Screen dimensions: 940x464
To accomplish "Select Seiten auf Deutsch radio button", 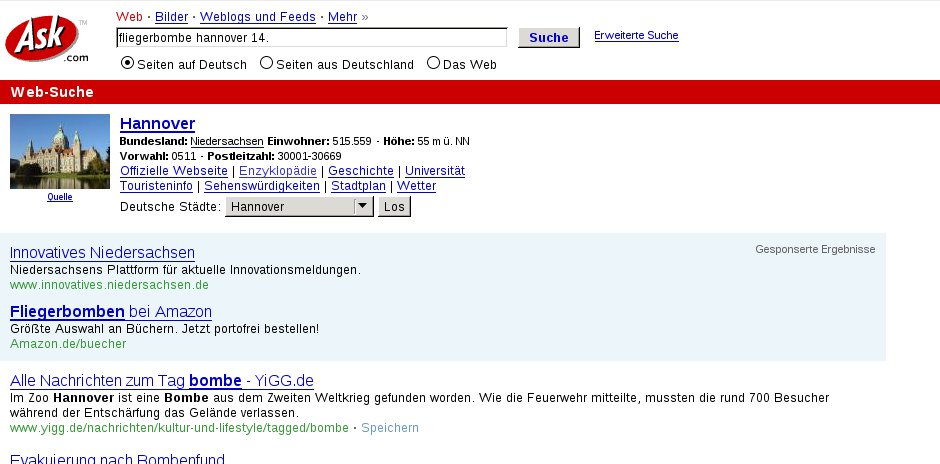I will pos(128,63).
